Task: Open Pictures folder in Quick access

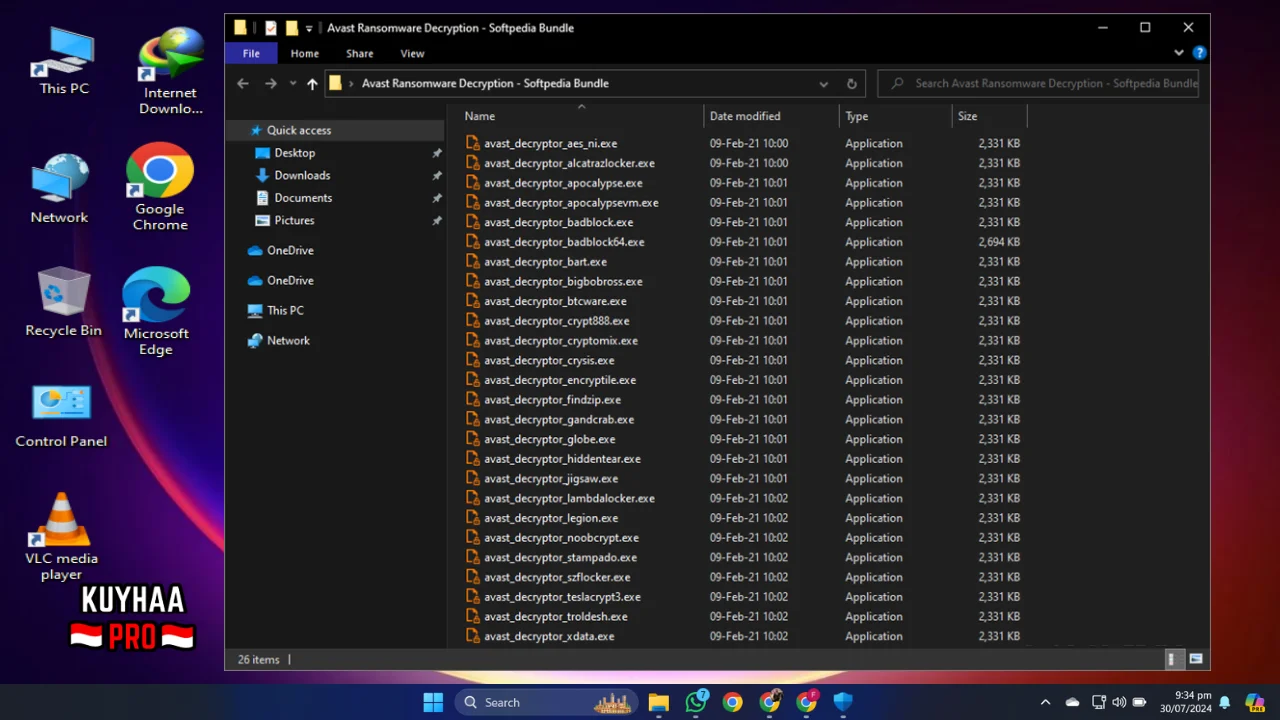Action: click(294, 220)
